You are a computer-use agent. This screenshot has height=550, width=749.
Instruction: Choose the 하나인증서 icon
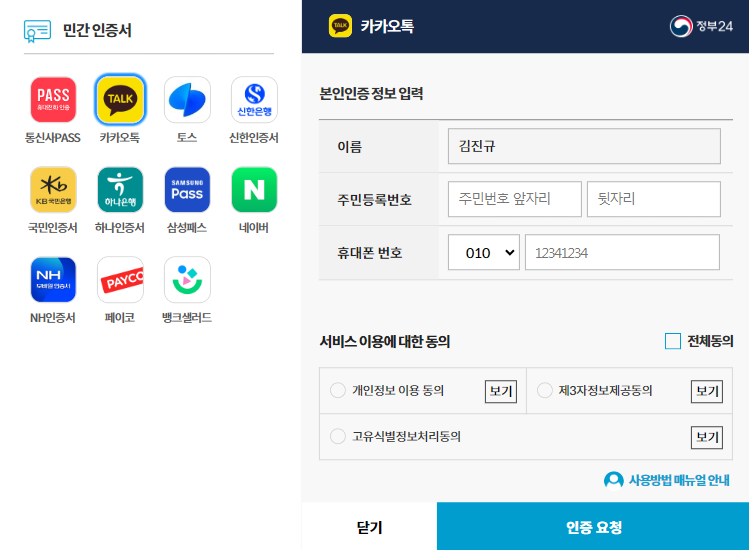[120, 190]
